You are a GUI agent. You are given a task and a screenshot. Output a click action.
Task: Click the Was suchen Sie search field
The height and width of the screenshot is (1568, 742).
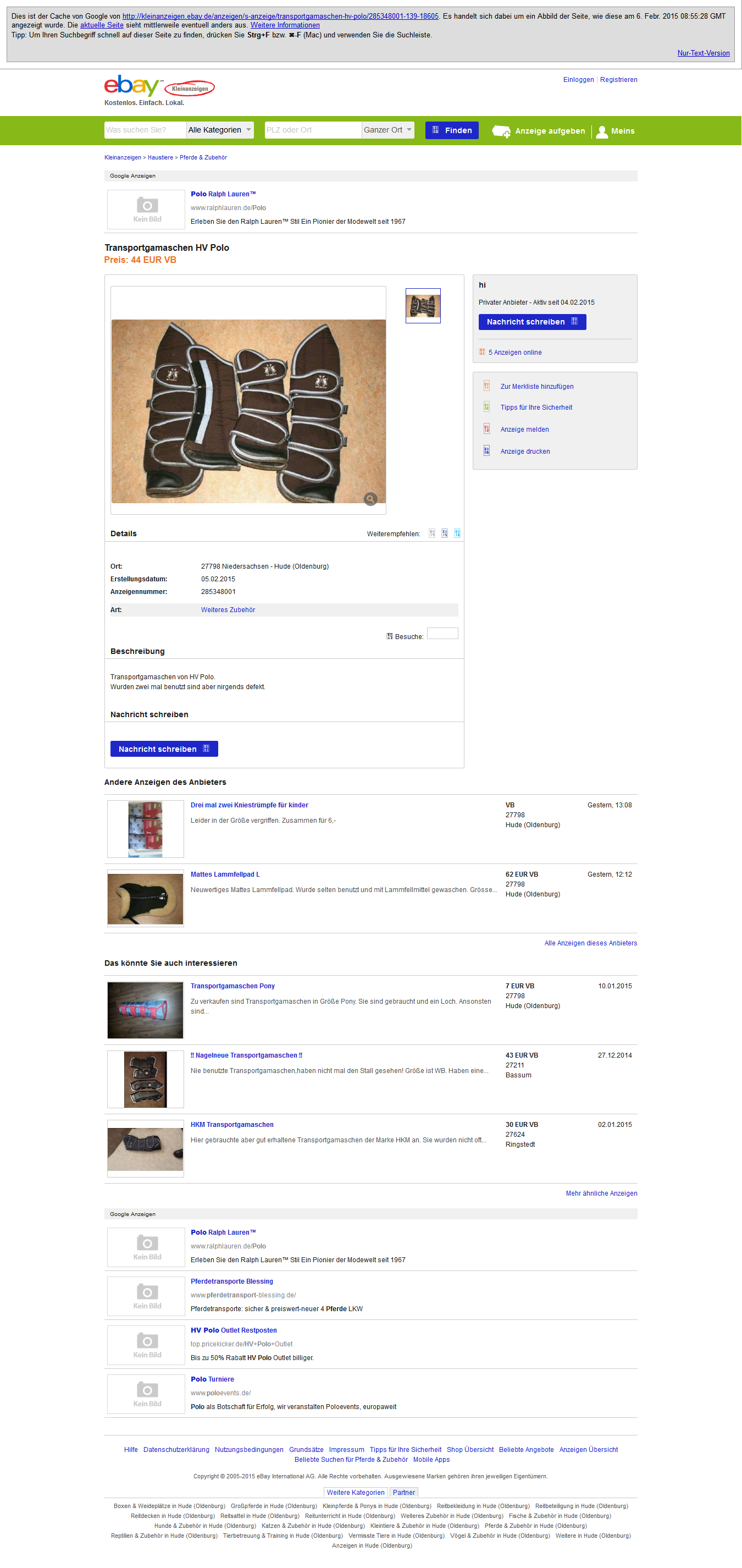[x=145, y=130]
